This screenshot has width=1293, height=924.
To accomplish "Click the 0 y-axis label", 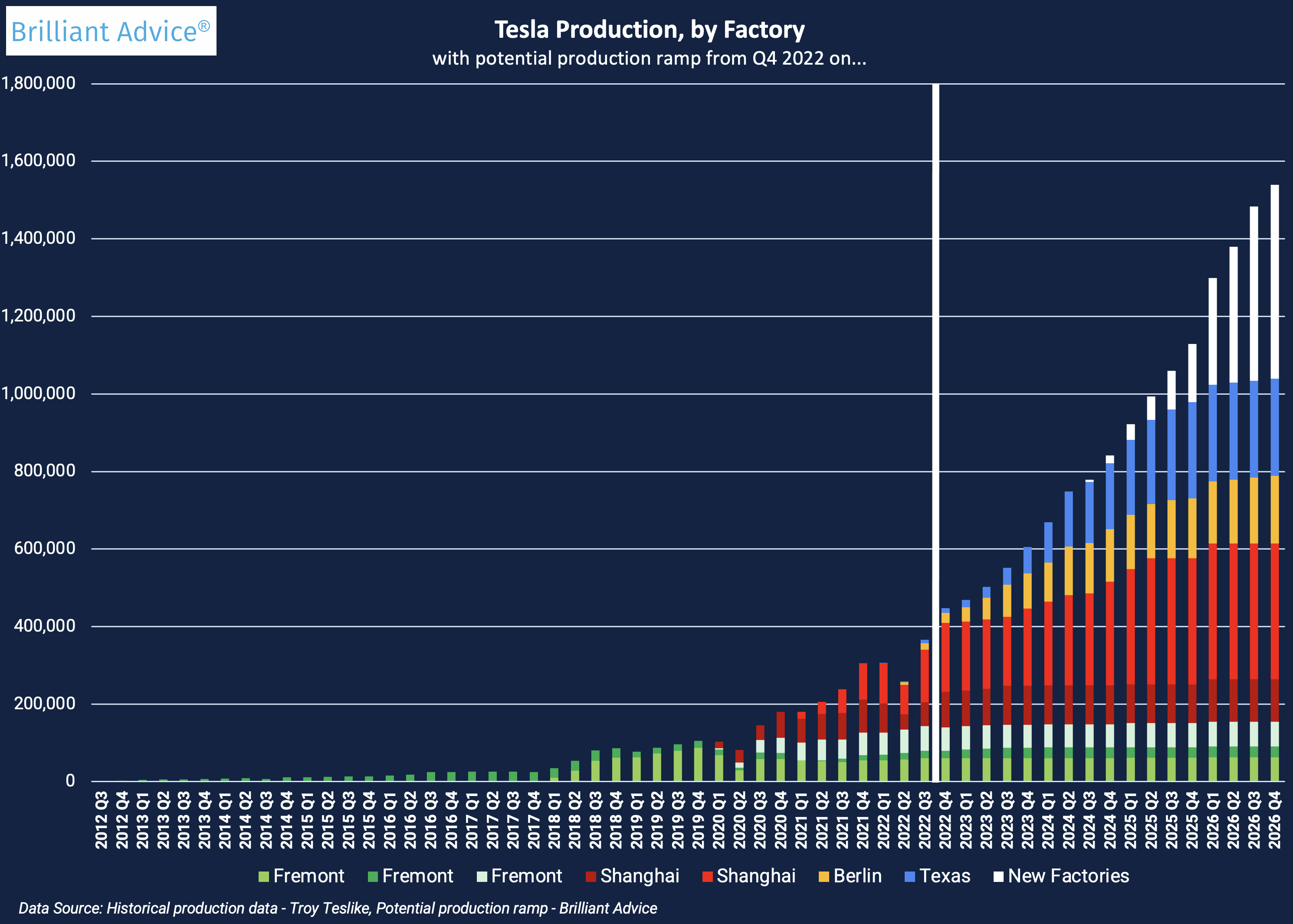I will [x=70, y=780].
